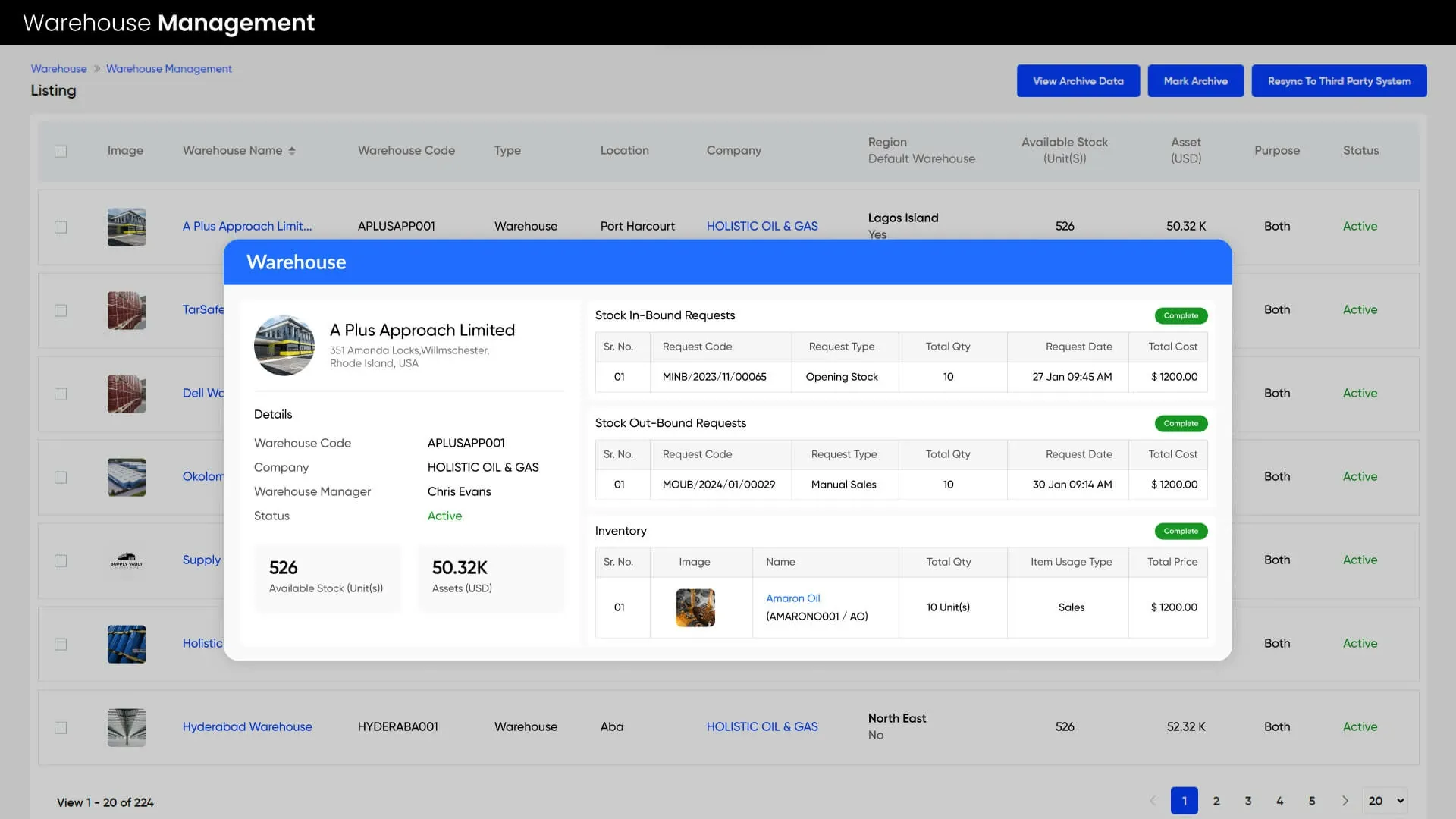Click the breadcrumb separator chevron icon
Screen dimensions: 1456x819
tap(97, 69)
